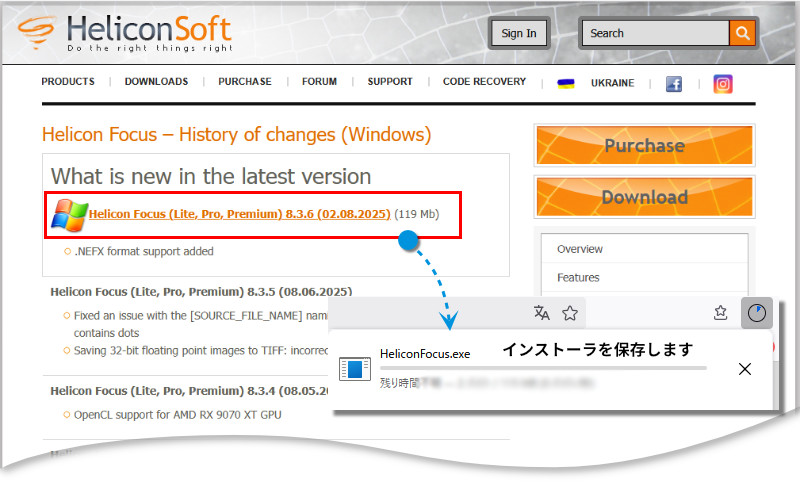Click the browser translate icon
Viewport: 800px width, 483px height.
541,313
